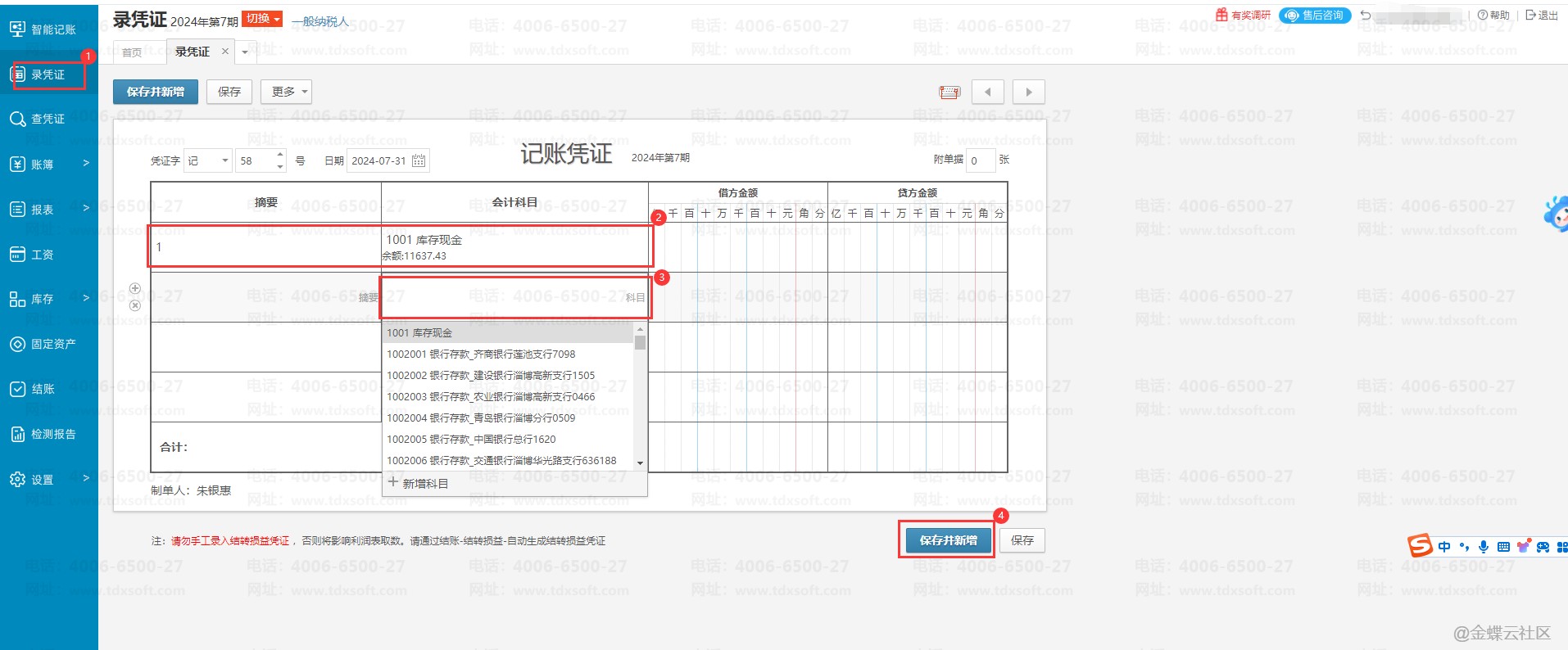Switch to the 首页 tab
Image resolution: width=1568 pixels, height=650 pixels.
(x=132, y=52)
